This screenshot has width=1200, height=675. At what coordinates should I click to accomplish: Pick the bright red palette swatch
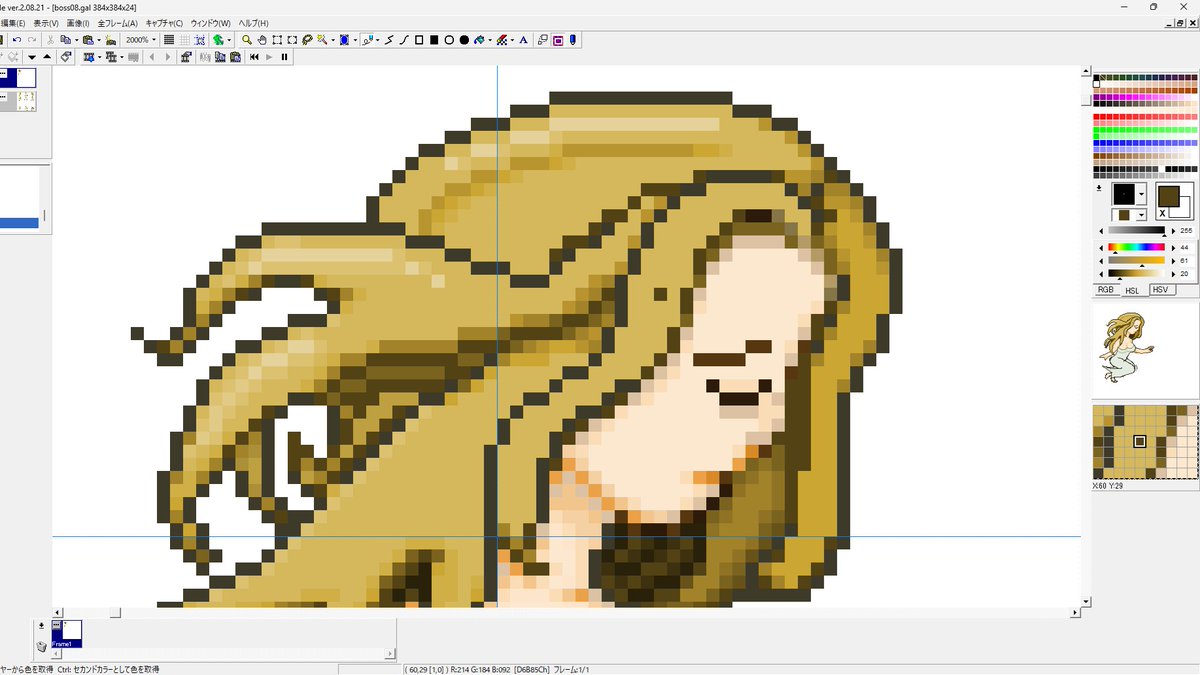[x=1096, y=117]
